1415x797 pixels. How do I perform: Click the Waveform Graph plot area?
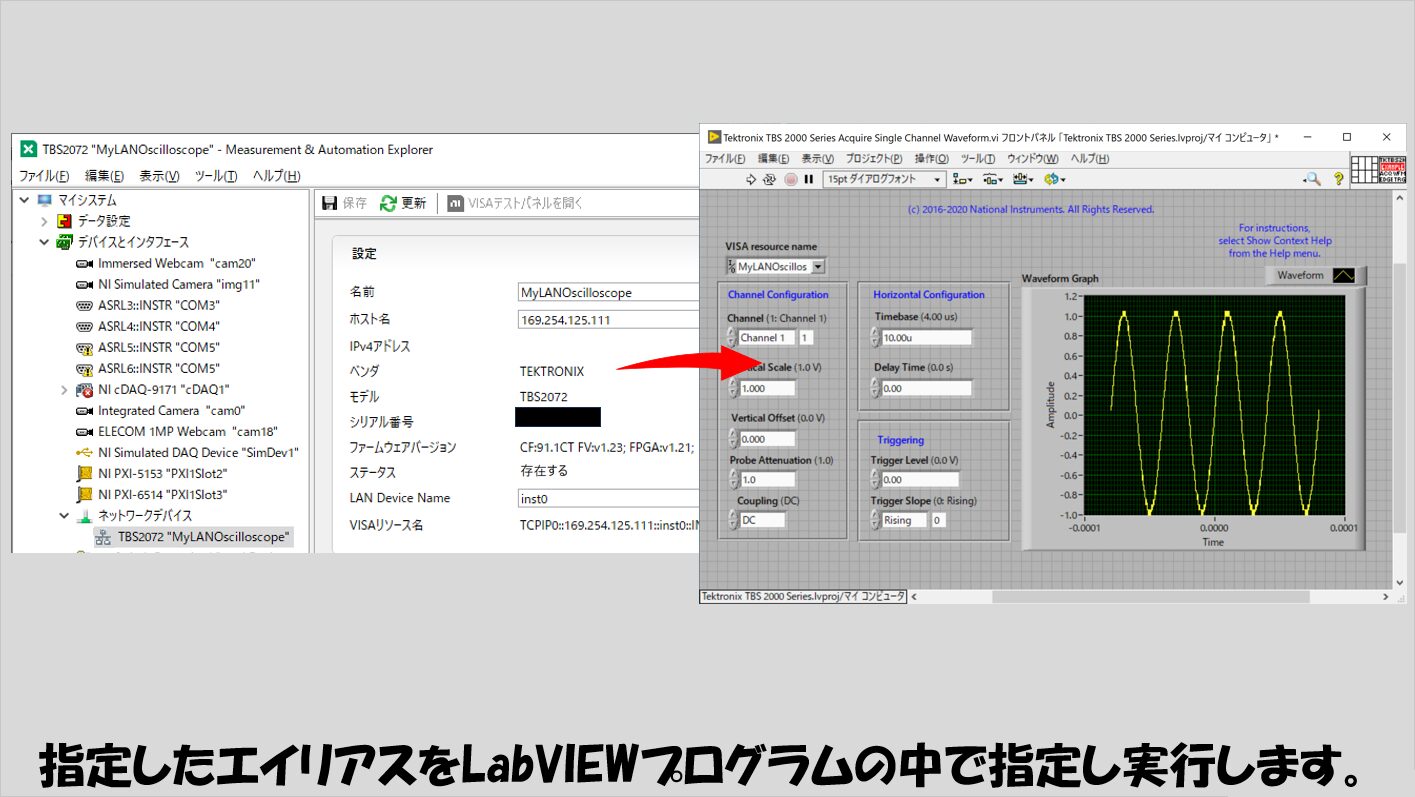[1213, 407]
